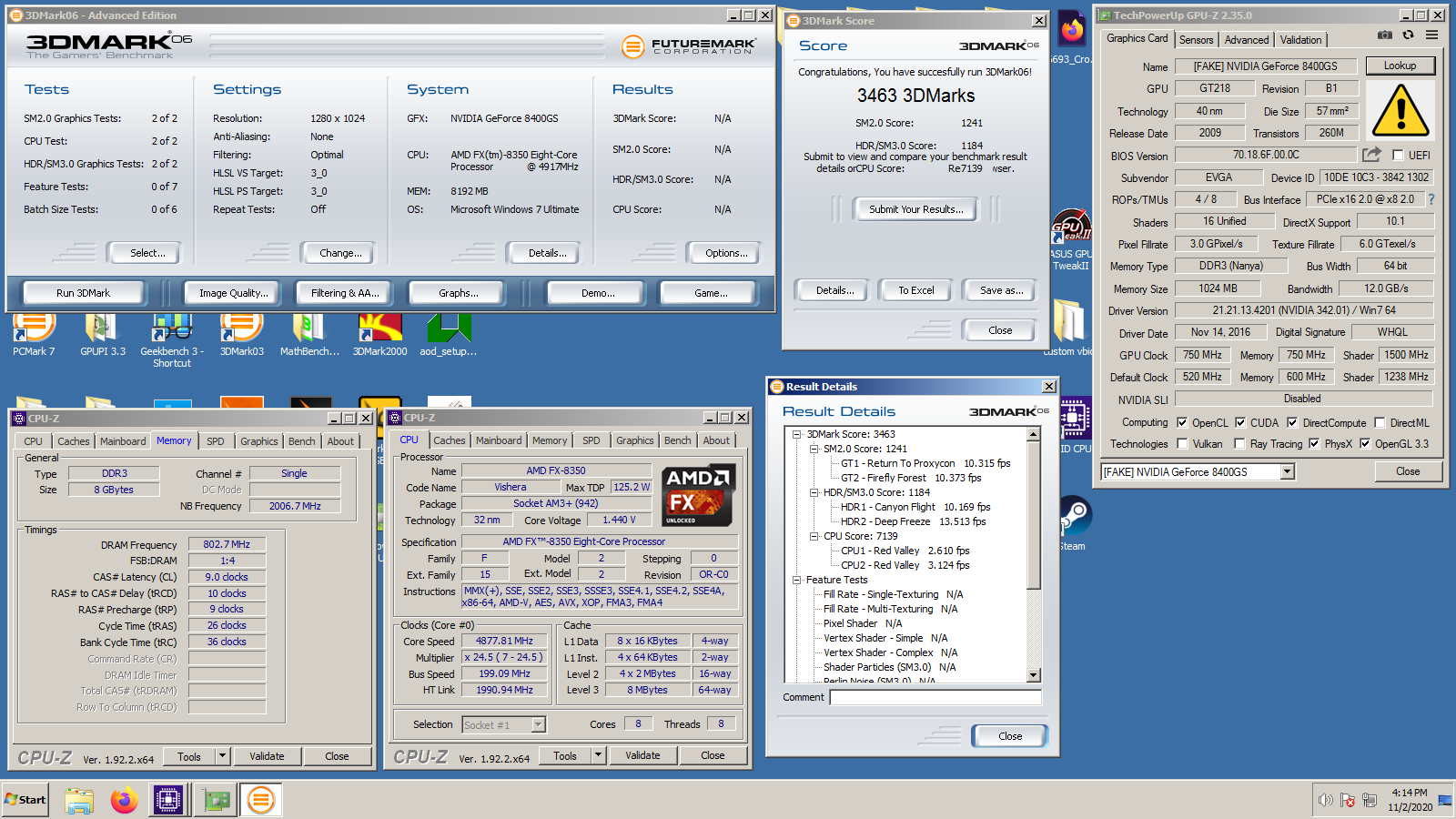Click the Result Details vertical scrollbar
Image resolution: width=1456 pixels, height=819 pixels.
coord(1034,555)
